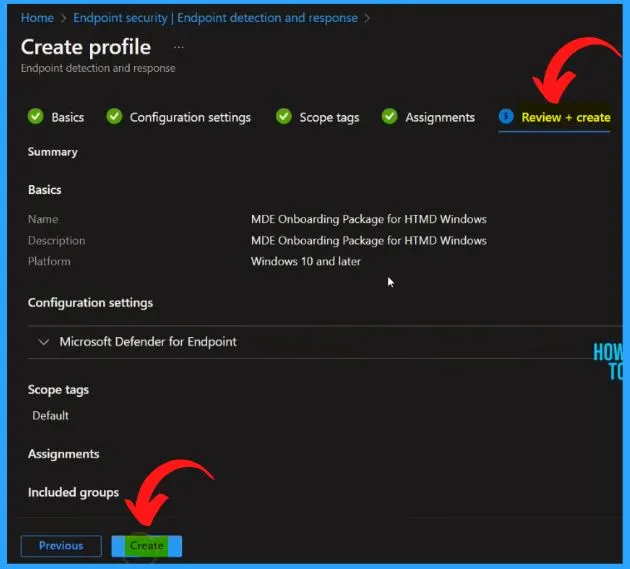Open the ellipsis menu beside Create profile
Image resolution: width=630 pixels, height=569 pixels.
tap(179, 47)
